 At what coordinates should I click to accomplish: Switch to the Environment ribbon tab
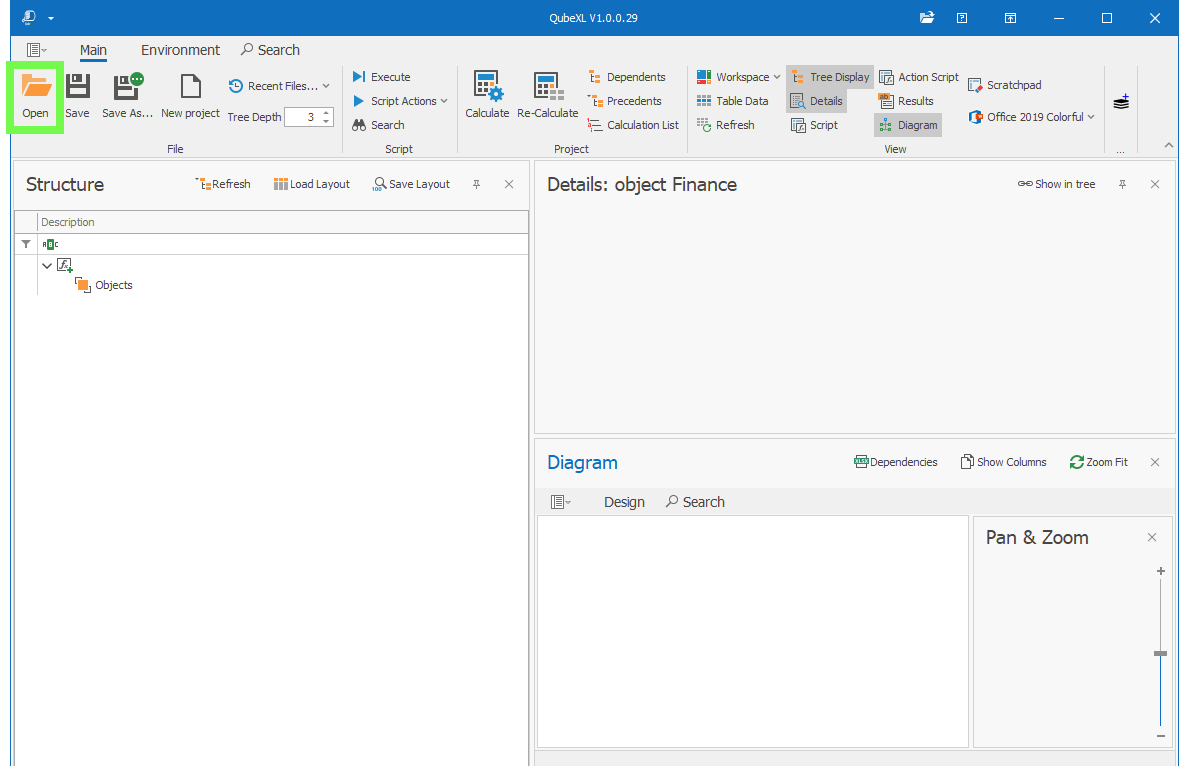pos(180,50)
